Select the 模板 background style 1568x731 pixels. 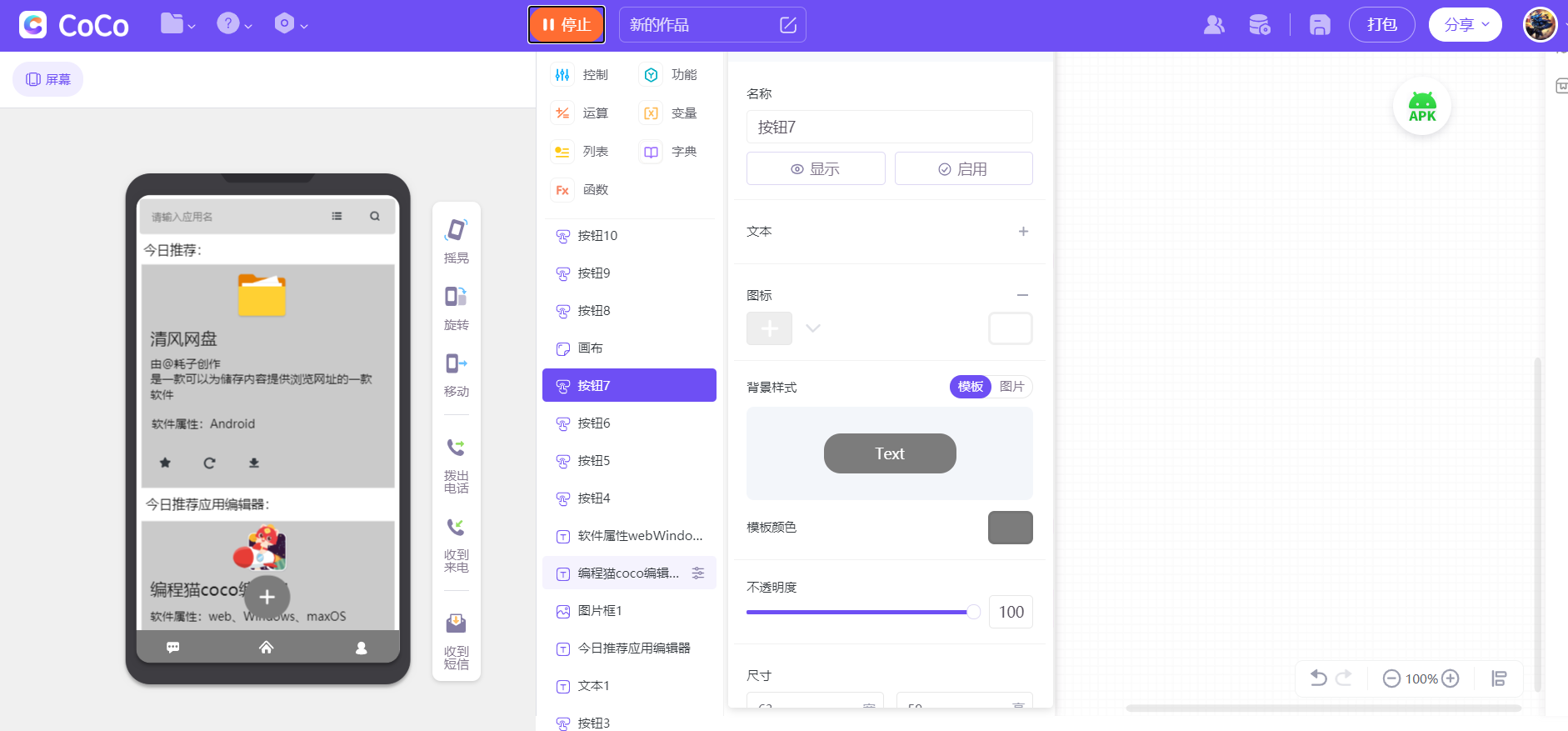tap(971, 387)
